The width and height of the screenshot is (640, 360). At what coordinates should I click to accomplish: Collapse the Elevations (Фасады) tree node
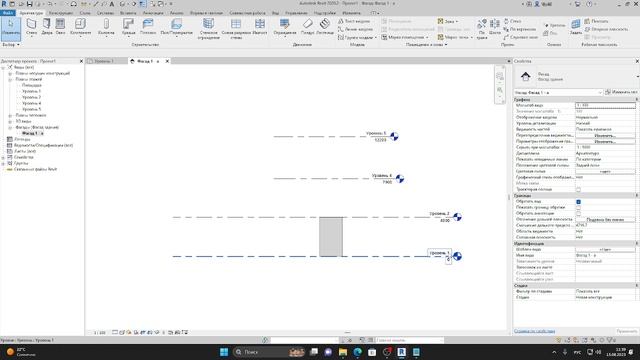[10, 127]
